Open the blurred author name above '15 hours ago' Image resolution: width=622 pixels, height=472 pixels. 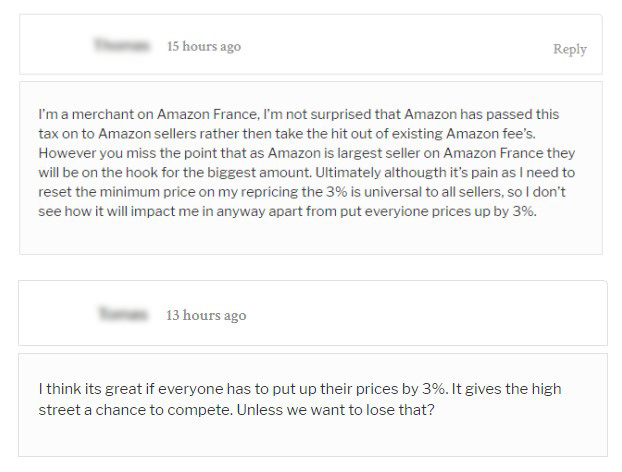point(122,45)
